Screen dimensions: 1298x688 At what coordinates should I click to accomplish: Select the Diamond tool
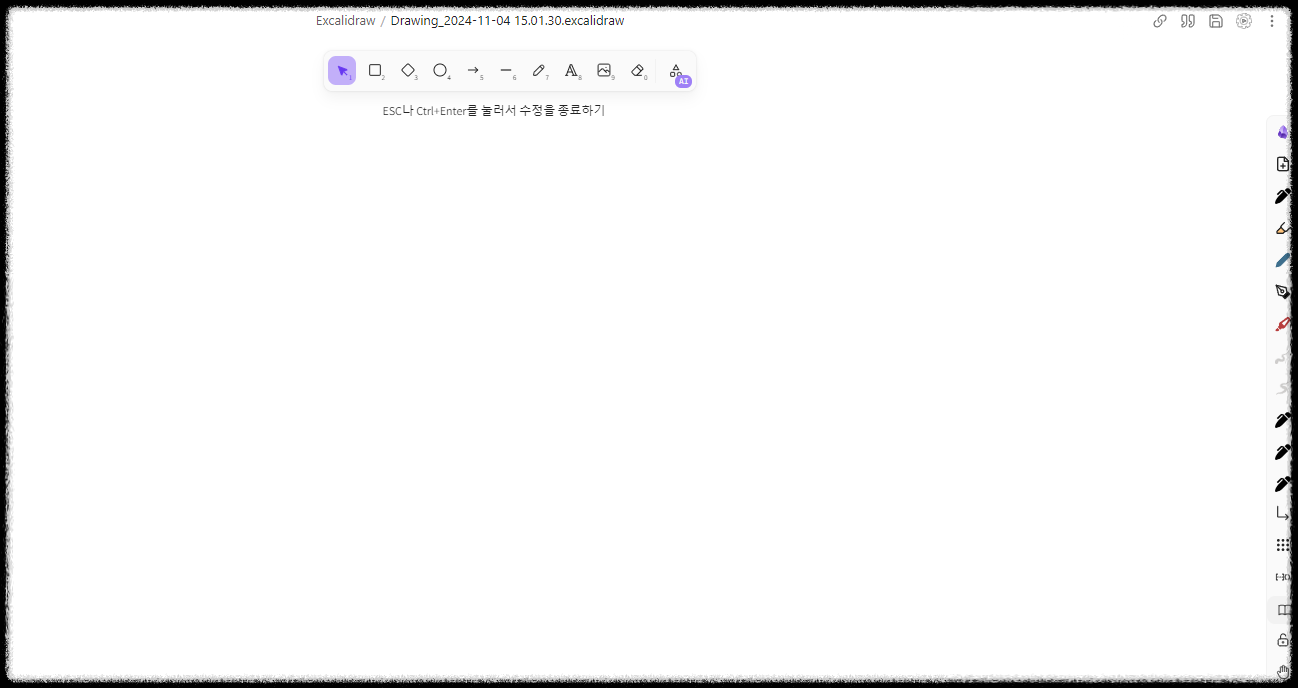pyautogui.click(x=408, y=70)
